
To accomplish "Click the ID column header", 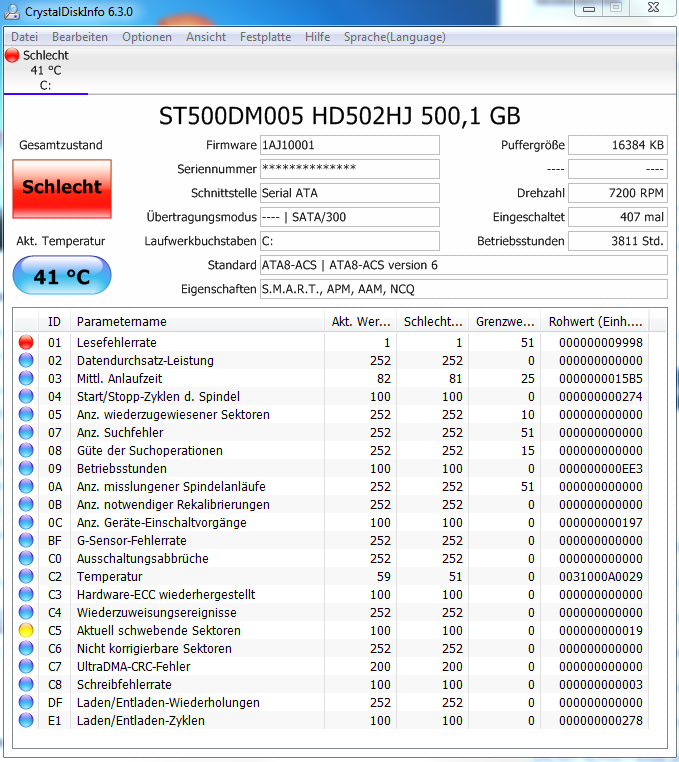I will (54, 322).
